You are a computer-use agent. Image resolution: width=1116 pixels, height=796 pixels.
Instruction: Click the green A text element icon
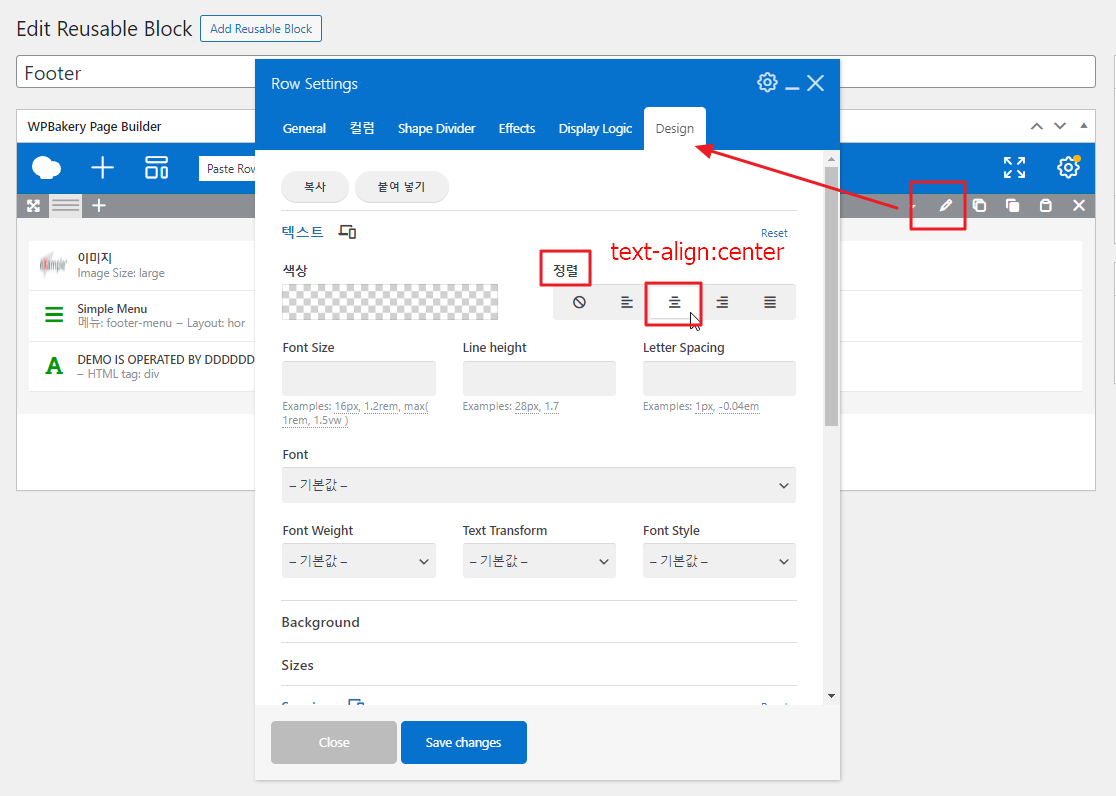[54, 366]
